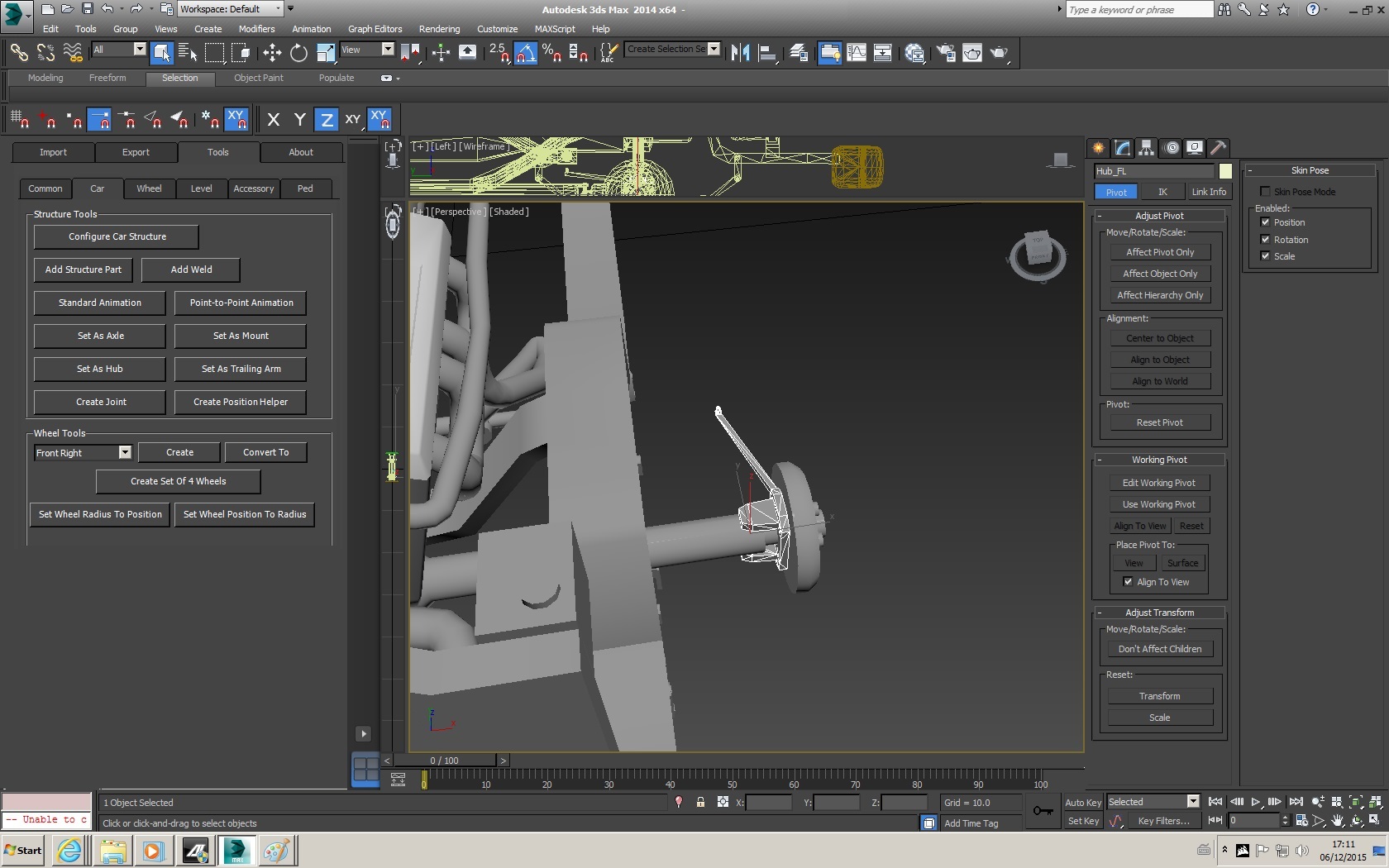Toggle the Angle Snap icon
The width and height of the screenshot is (1389, 868).
pyautogui.click(x=525, y=53)
